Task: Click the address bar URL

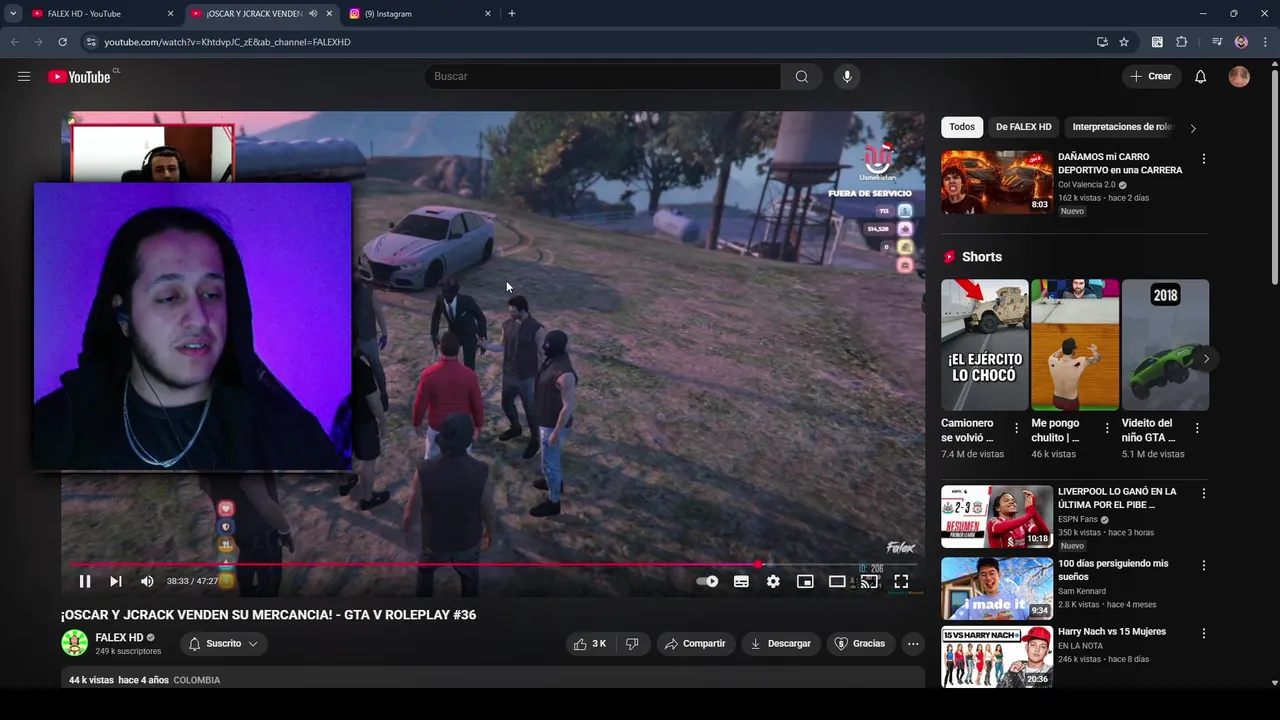Action: point(227,42)
